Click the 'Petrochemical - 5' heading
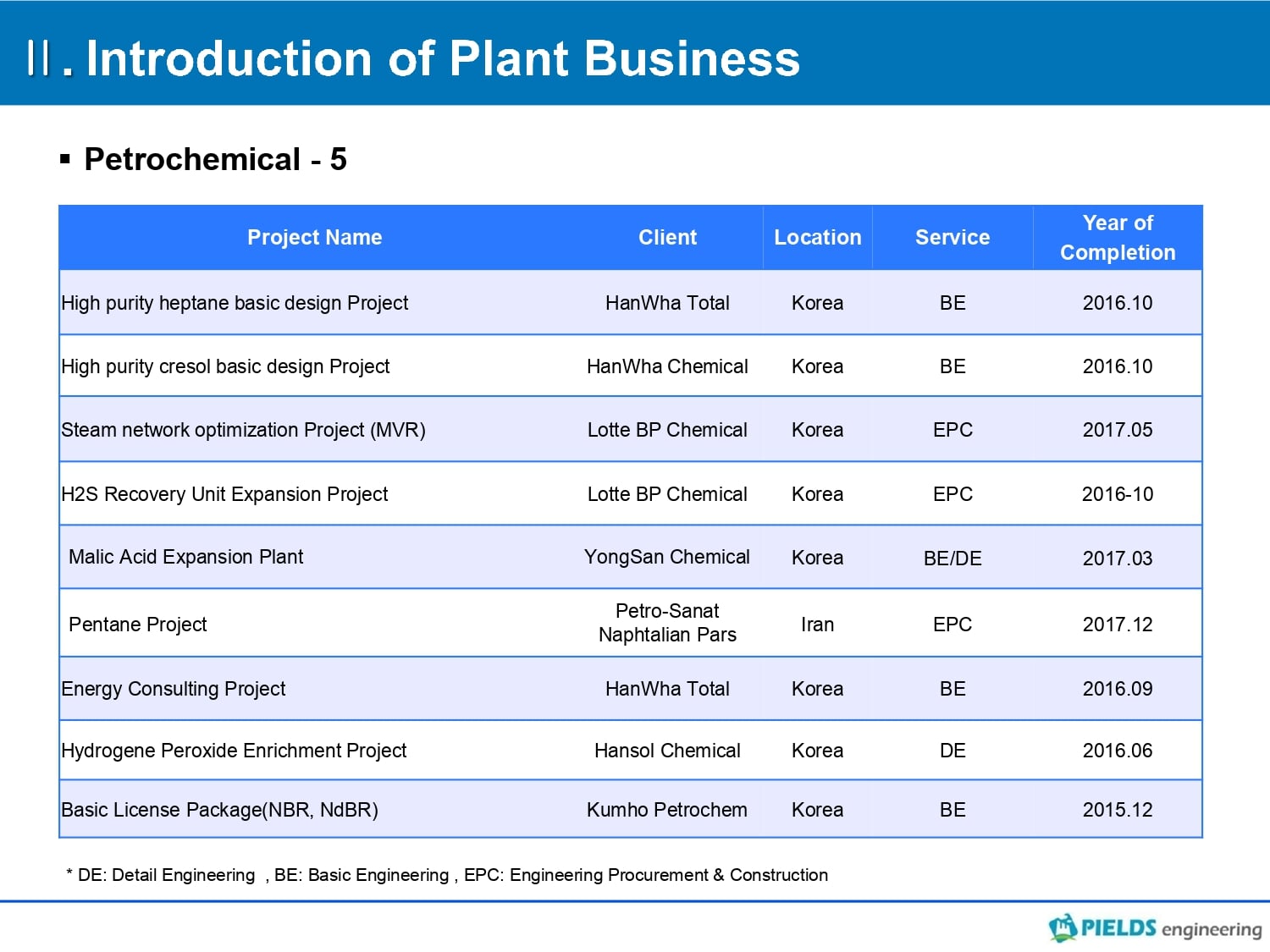The width and height of the screenshot is (1270, 952). tap(215, 159)
